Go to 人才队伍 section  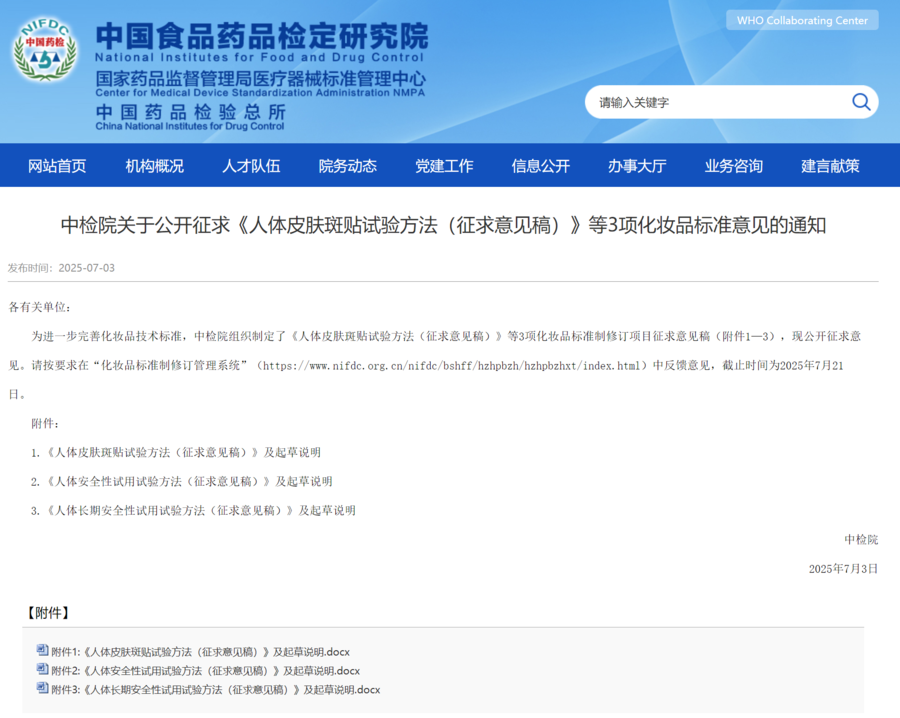click(251, 166)
